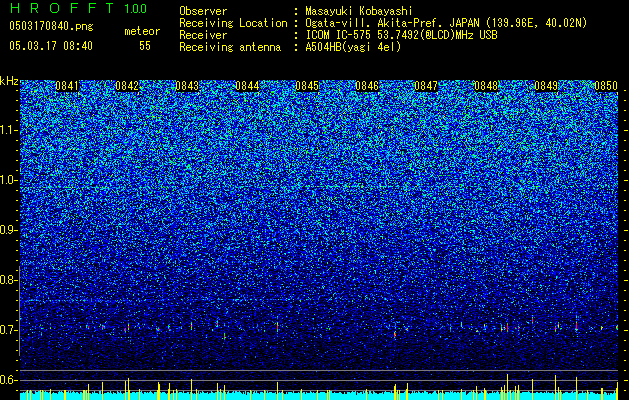Click the HROFFT 1.0.0 title text
The height and width of the screenshot is (400, 629).
tap(78, 8)
